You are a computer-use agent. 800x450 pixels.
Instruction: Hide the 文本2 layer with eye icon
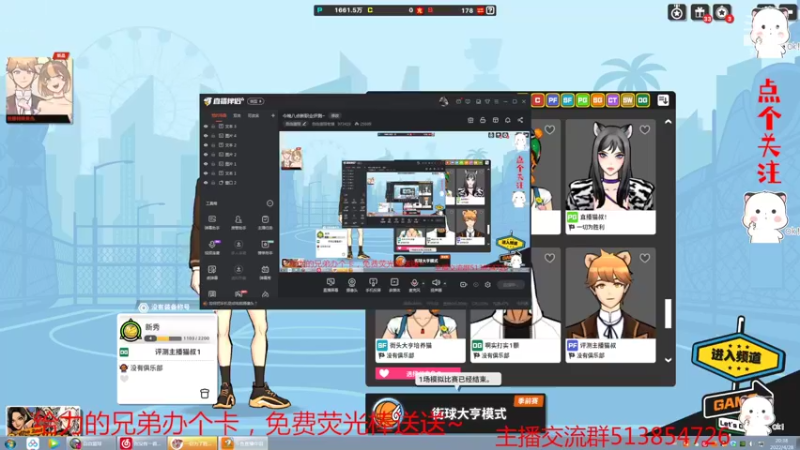[206, 145]
